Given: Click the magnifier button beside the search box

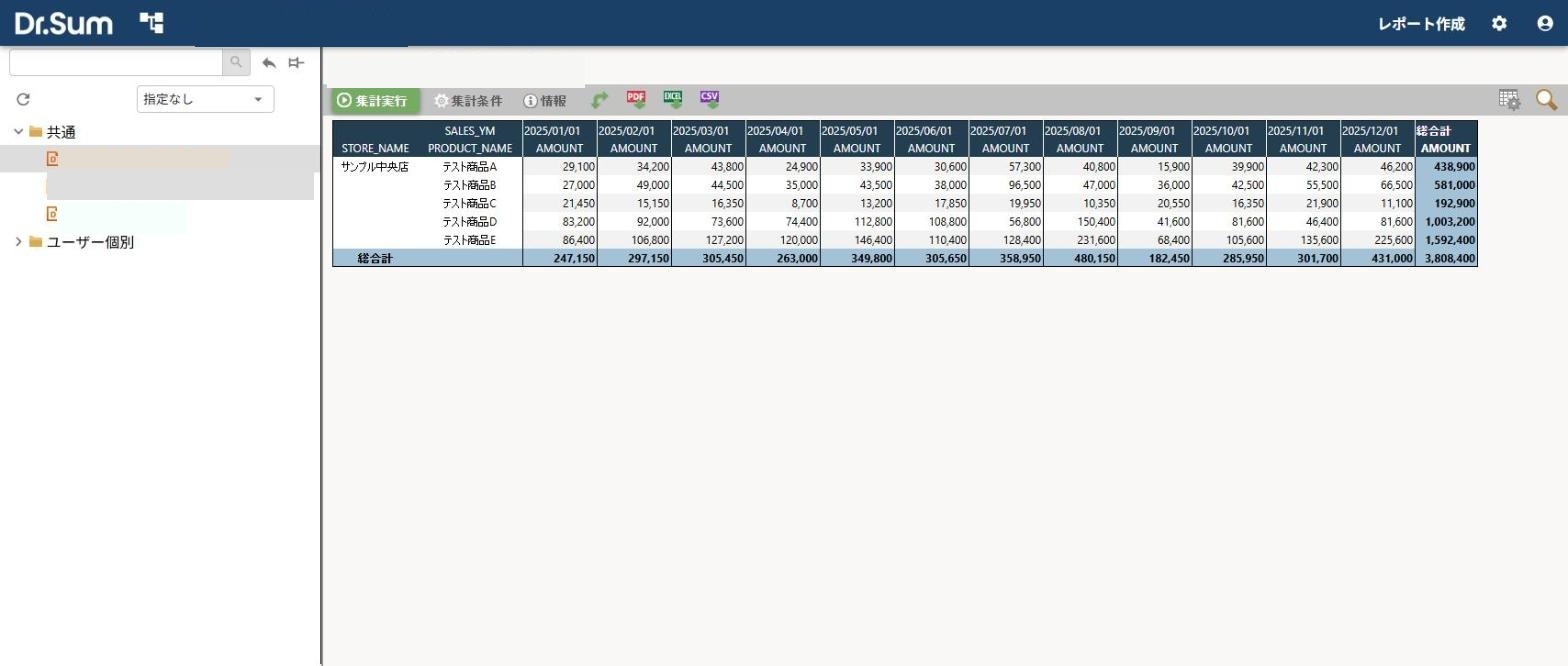Looking at the screenshot, I should coord(236,62).
